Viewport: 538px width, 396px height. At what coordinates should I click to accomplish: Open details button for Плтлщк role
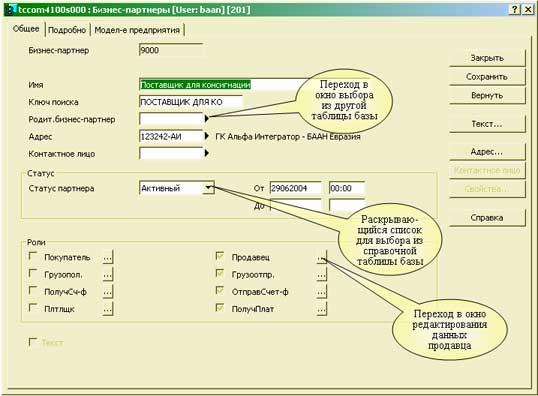click(108, 309)
